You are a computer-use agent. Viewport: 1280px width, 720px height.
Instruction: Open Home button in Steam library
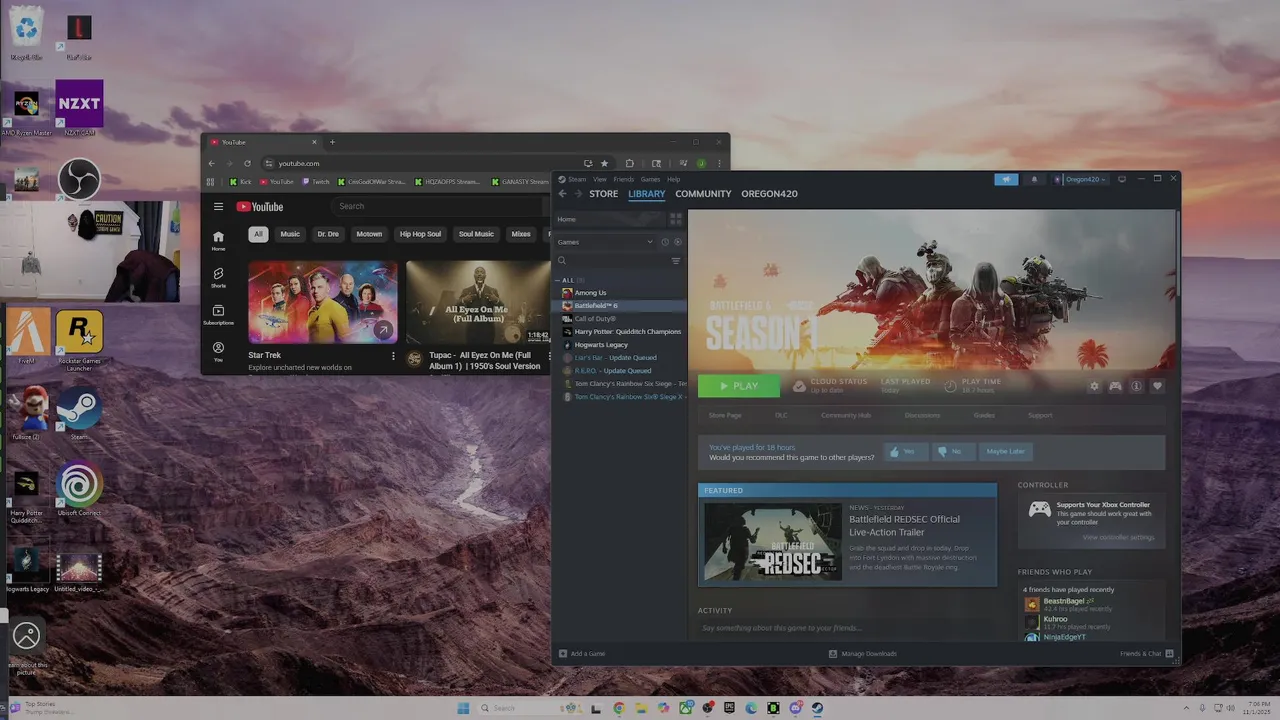(x=610, y=219)
